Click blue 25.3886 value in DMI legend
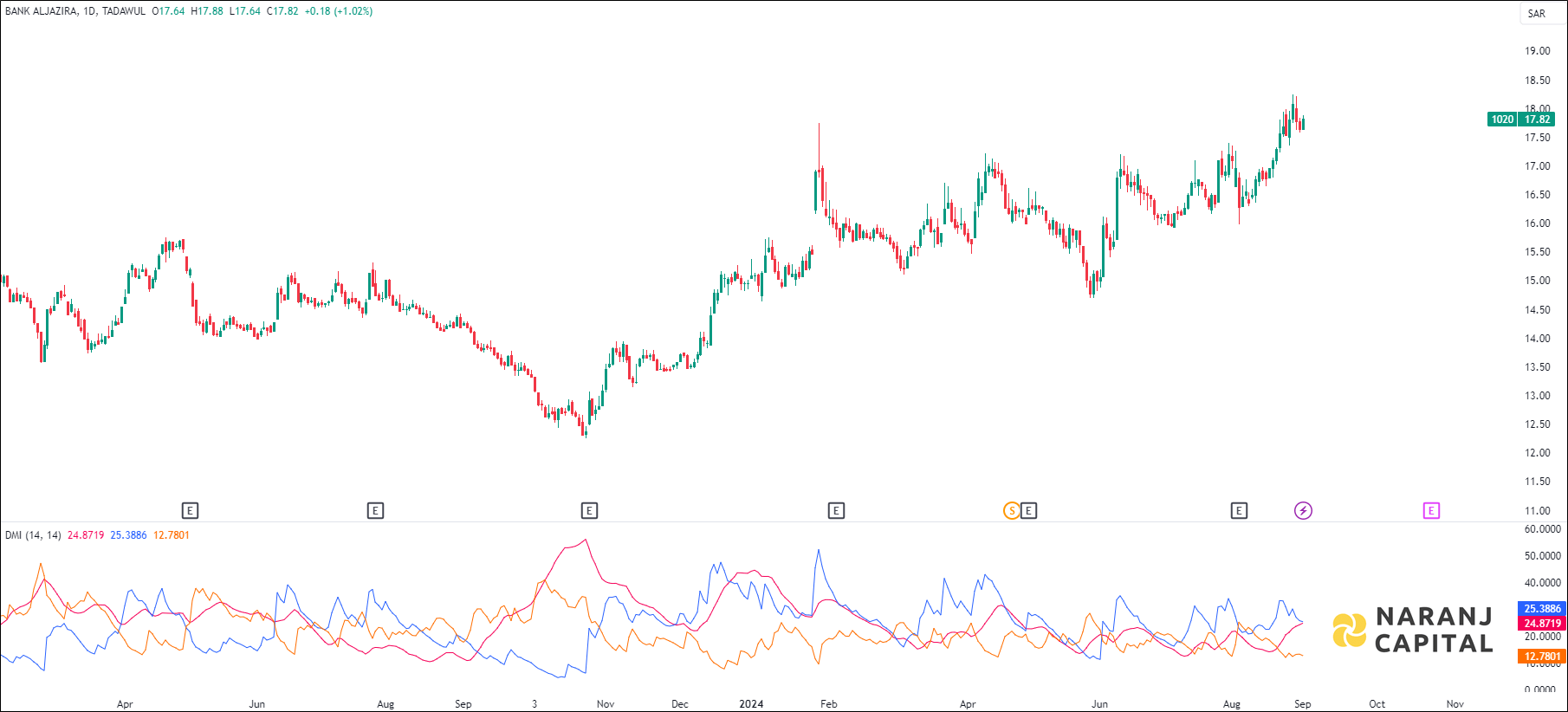Screen dimensions: 1568x712 [128, 535]
